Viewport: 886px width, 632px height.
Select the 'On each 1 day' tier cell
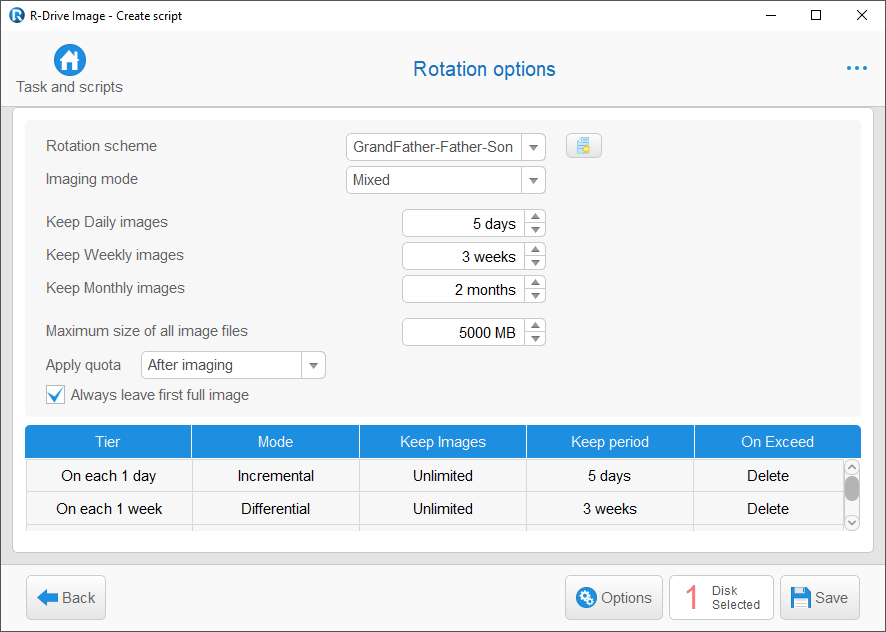click(109, 476)
